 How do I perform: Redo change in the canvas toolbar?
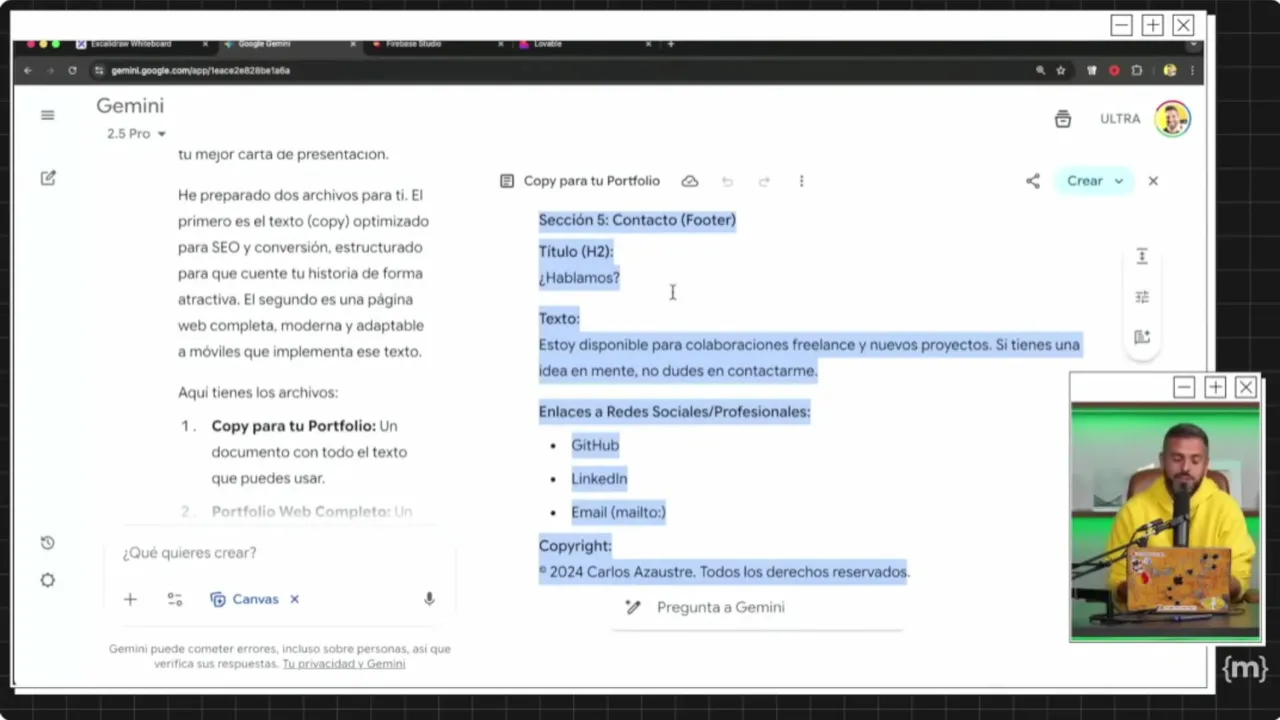(764, 181)
